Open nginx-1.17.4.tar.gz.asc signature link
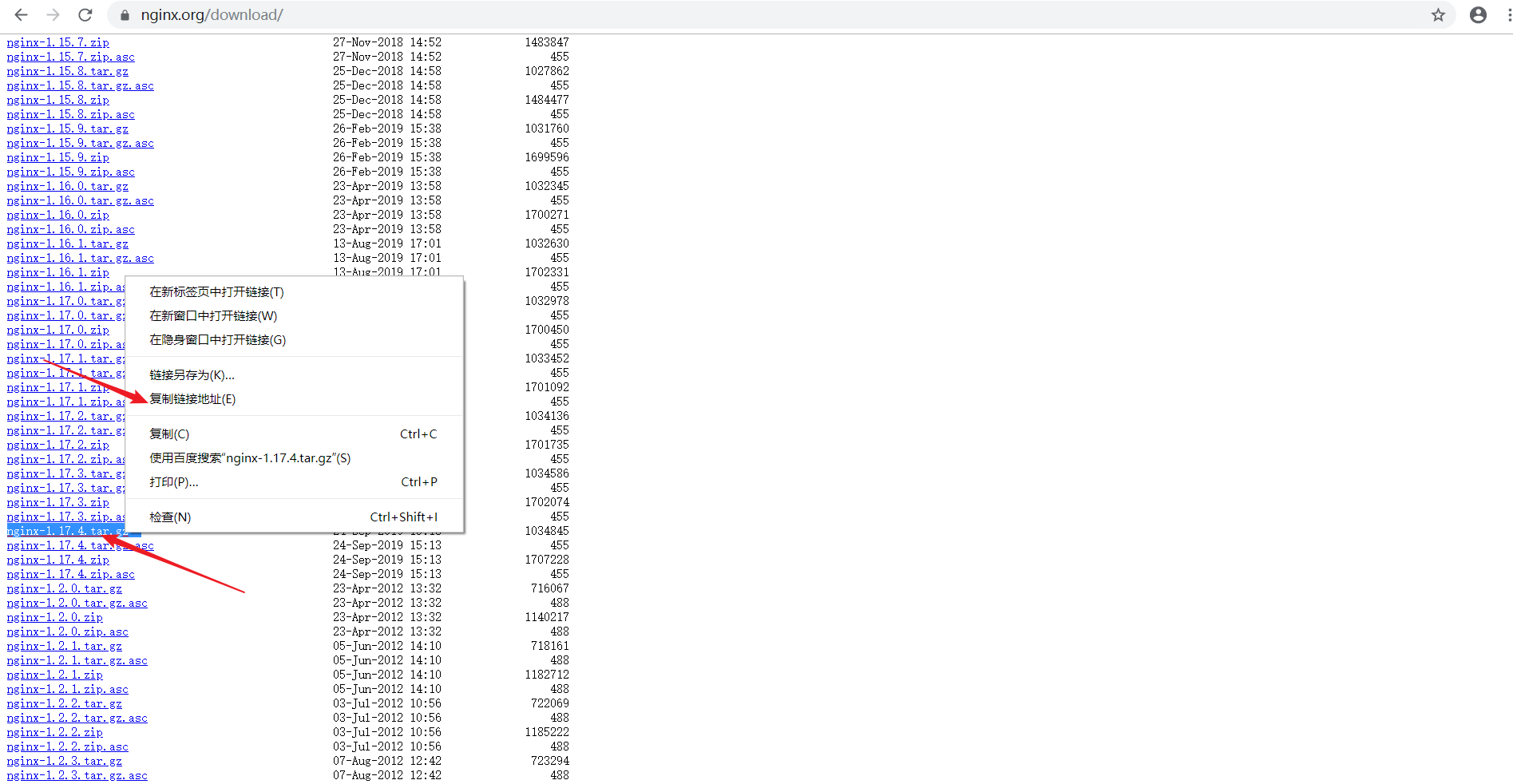This screenshot has height=784, width=1513. [81, 545]
